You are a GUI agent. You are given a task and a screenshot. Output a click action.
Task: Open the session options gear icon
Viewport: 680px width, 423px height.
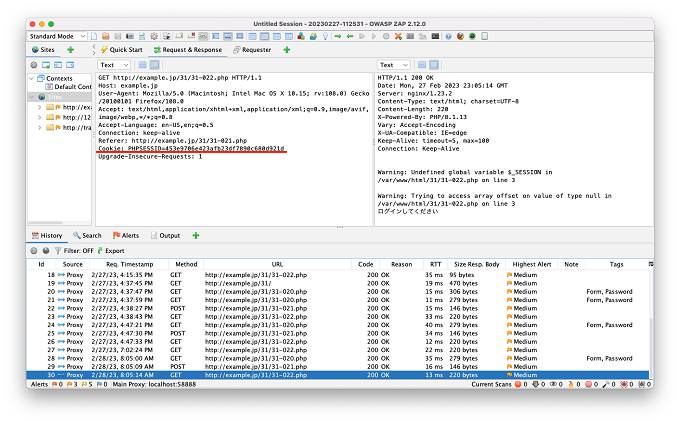pyautogui.click(x=154, y=36)
